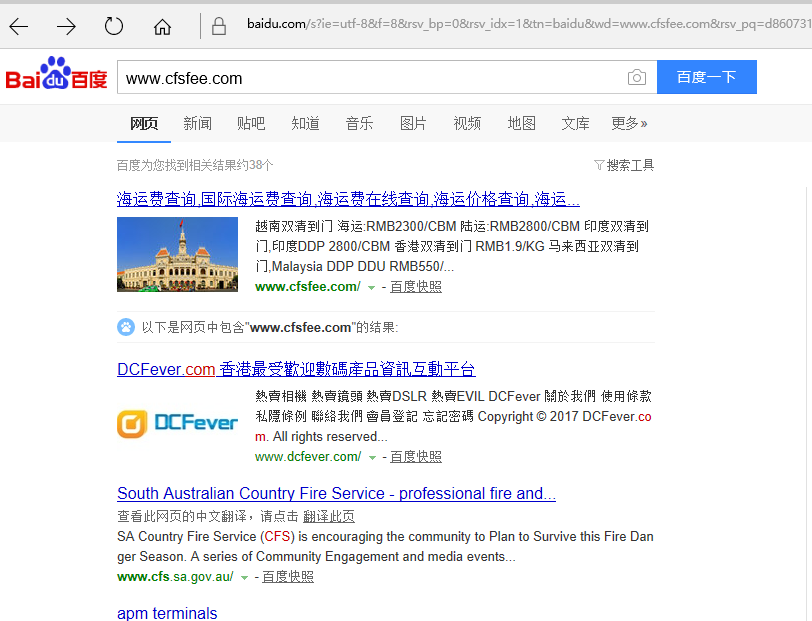The image size is (812, 621).
Task: Open the apm terminals result link
Action: tap(167, 613)
